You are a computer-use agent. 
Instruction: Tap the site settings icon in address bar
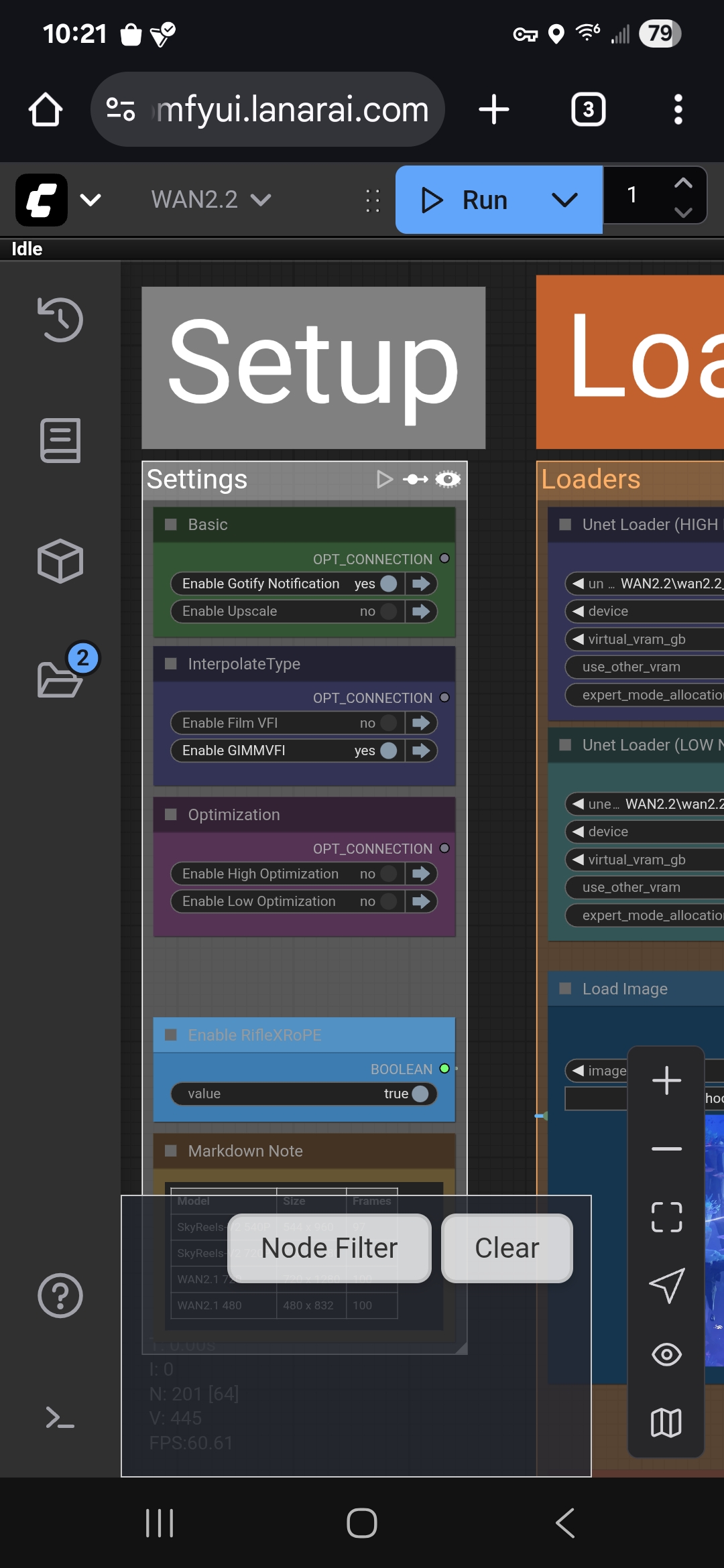tap(121, 109)
